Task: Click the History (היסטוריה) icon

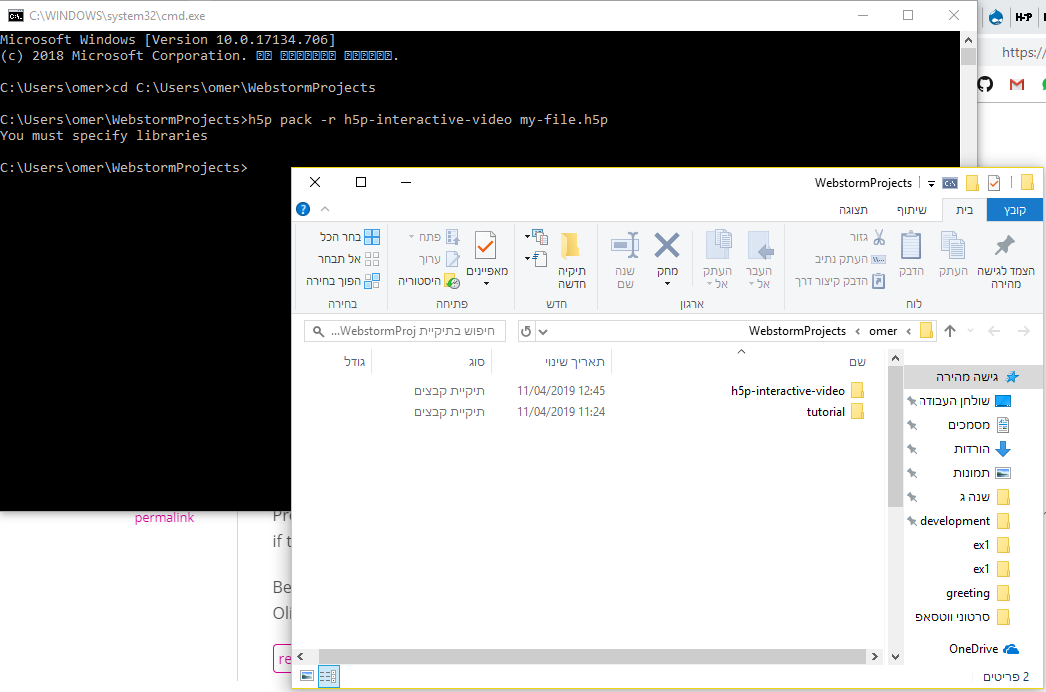Action: [452, 281]
